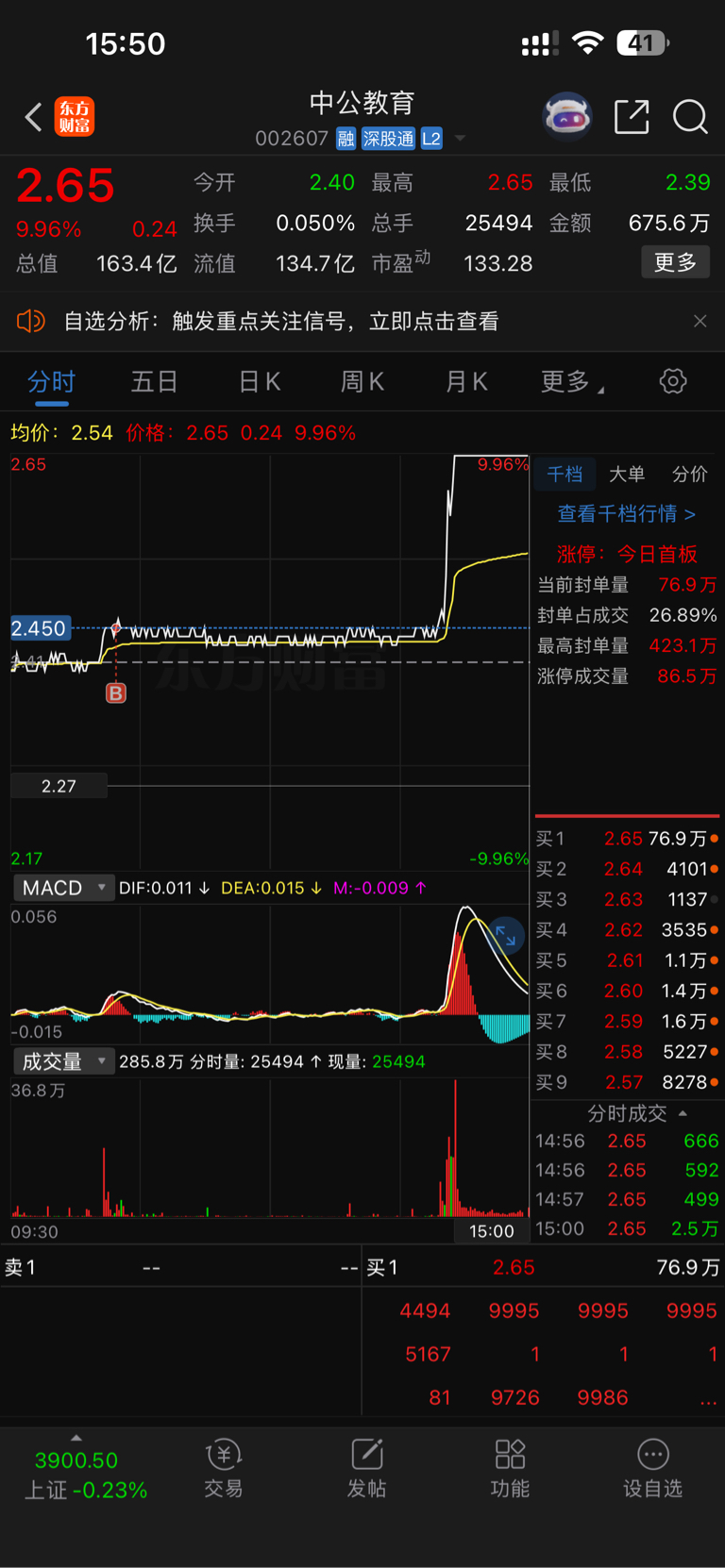The height and width of the screenshot is (1568, 725).
Task: Switch to the 日K chart tab
Action: [x=260, y=382]
